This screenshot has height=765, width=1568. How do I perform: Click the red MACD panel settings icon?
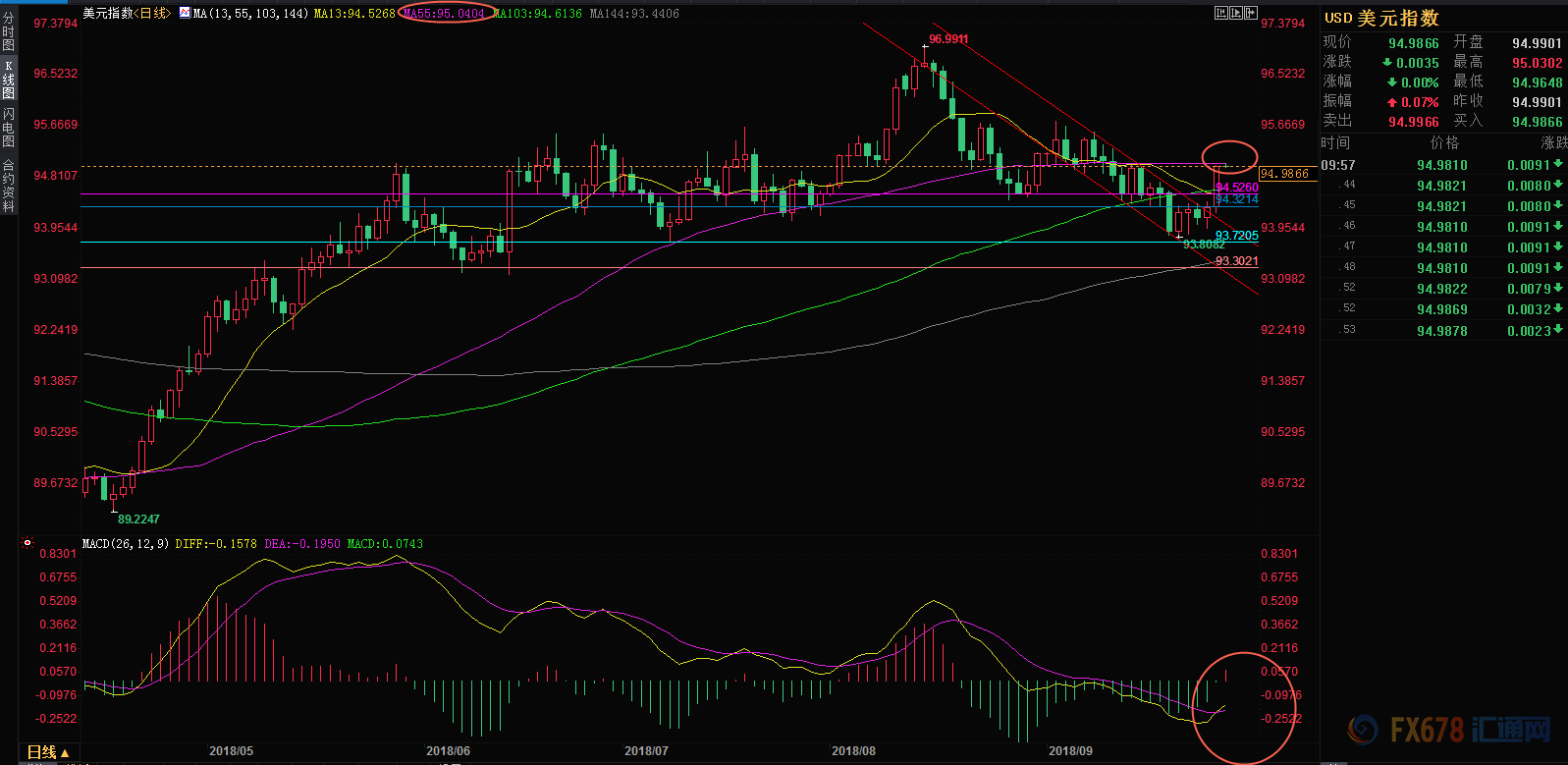pyautogui.click(x=27, y=542)
